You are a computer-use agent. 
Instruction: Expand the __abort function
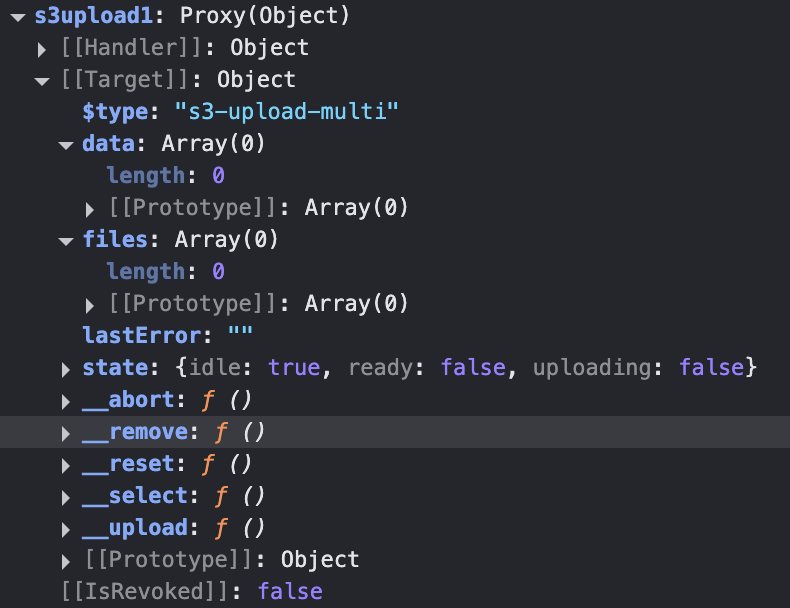click(66, 401)
